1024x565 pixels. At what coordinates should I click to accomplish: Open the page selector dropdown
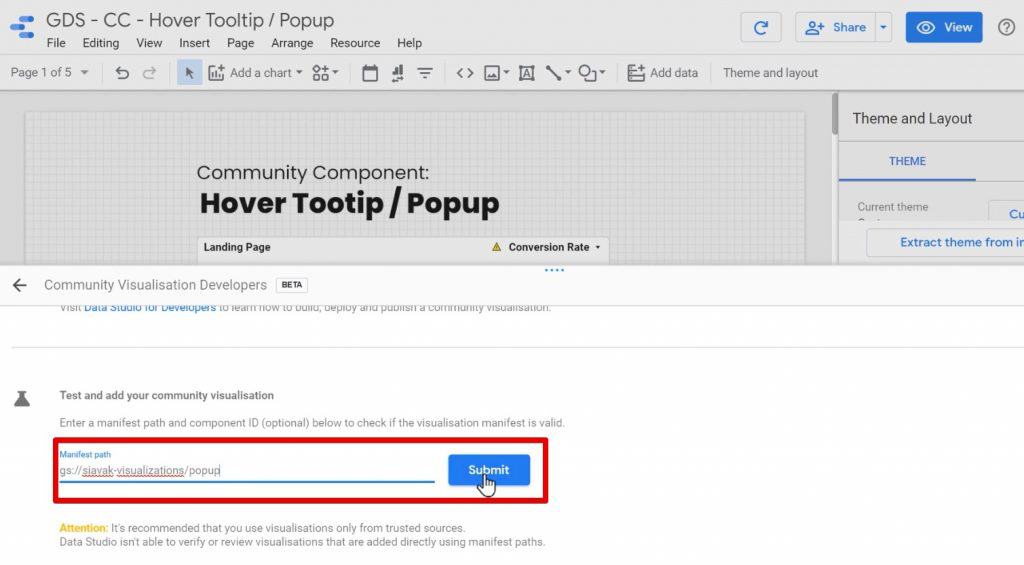tap(49, 73)
